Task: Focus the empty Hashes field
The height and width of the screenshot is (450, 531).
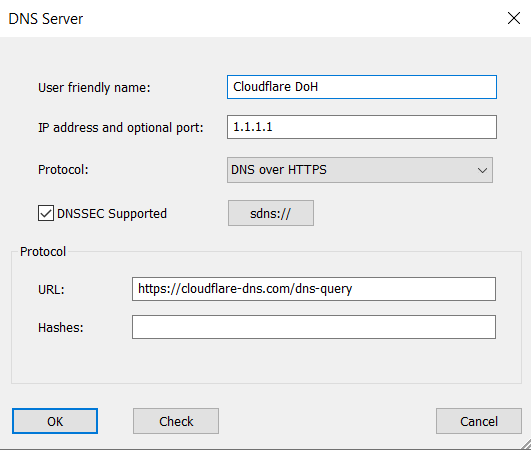Action: 314,327
